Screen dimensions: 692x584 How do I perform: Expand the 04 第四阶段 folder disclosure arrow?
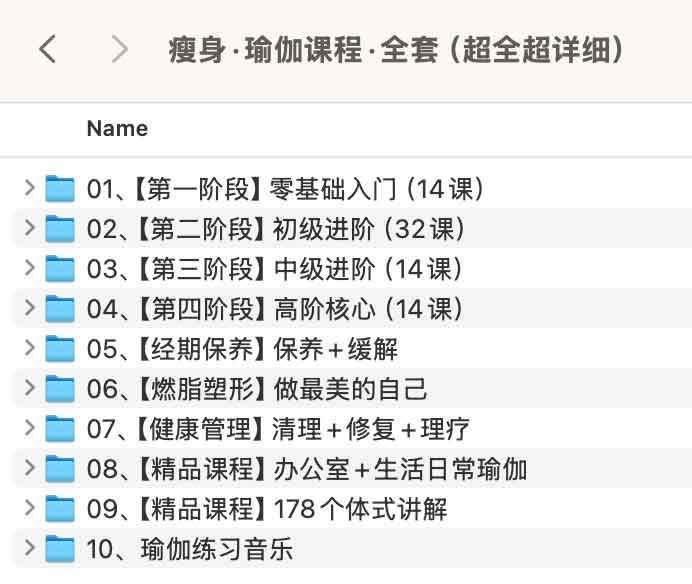29,309
